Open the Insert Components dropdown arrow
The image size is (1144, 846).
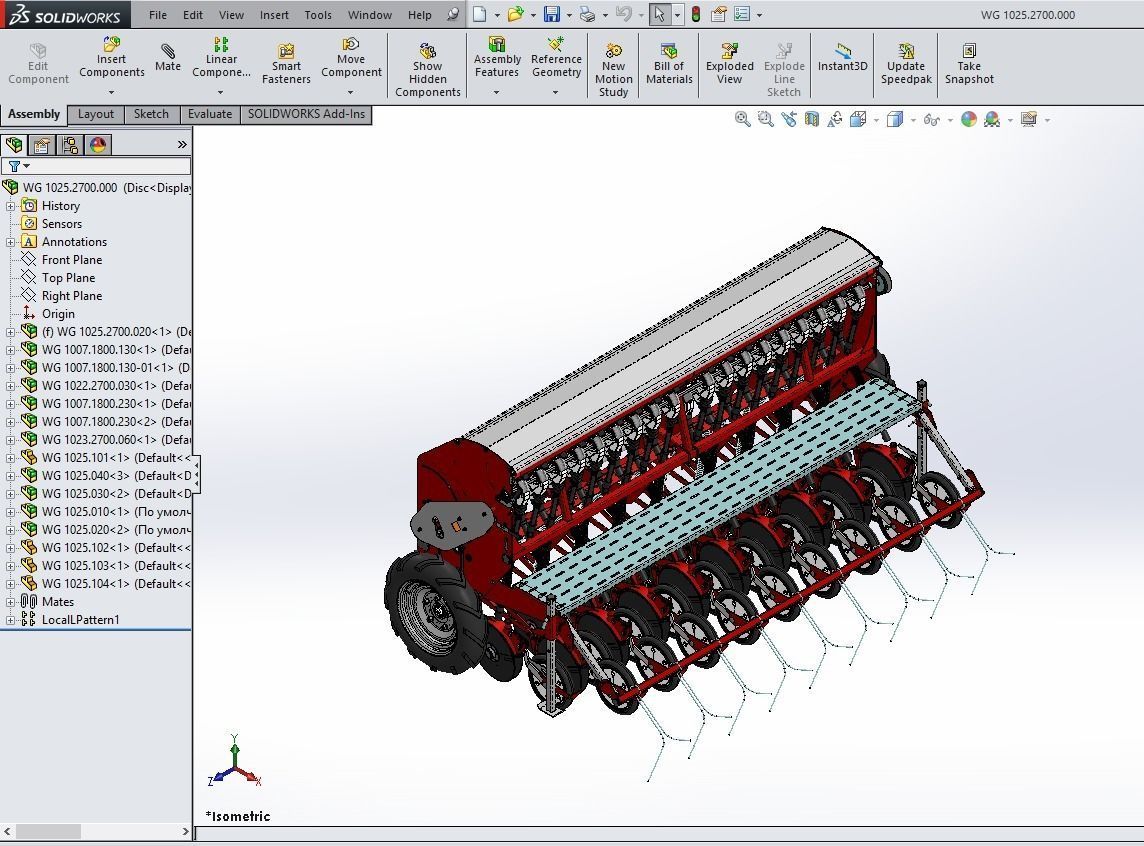point(112,93)
